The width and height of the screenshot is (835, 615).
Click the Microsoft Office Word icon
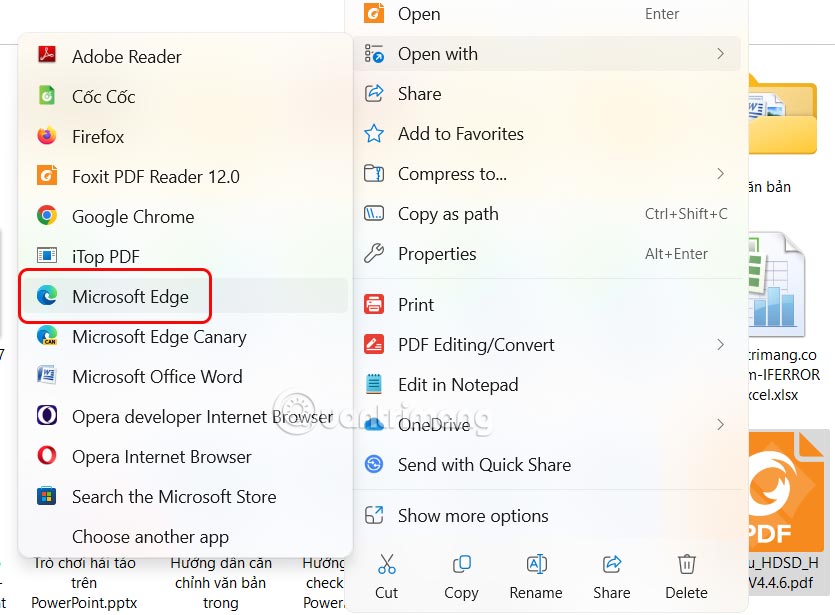coord(47,376)
